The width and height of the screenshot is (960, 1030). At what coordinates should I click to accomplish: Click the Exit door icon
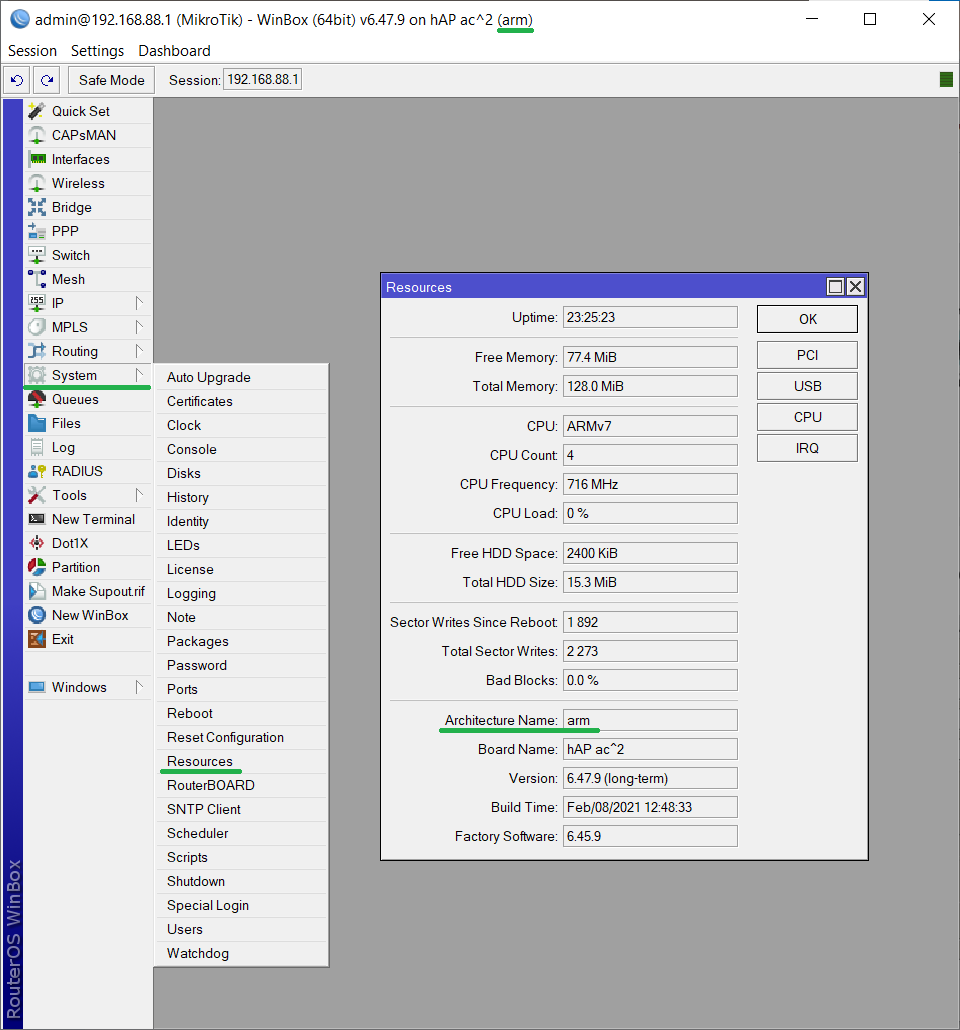tap(37, 639)
